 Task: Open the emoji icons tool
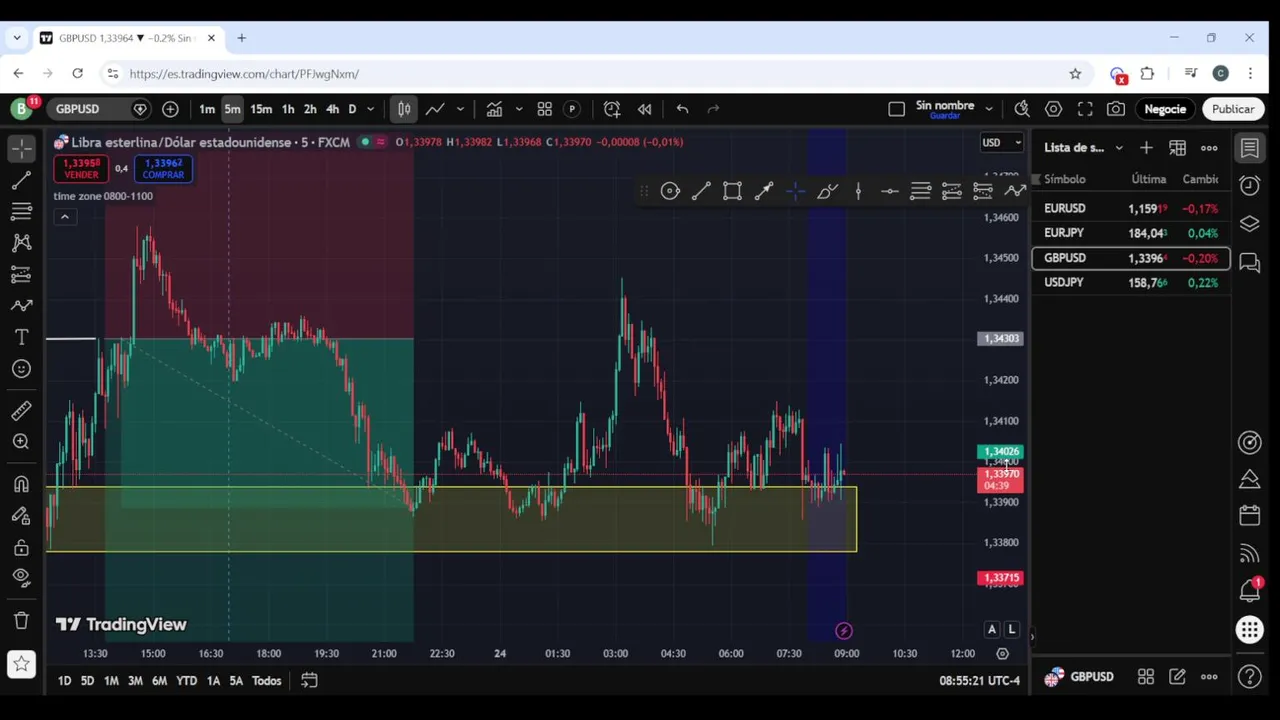(21, 369)
